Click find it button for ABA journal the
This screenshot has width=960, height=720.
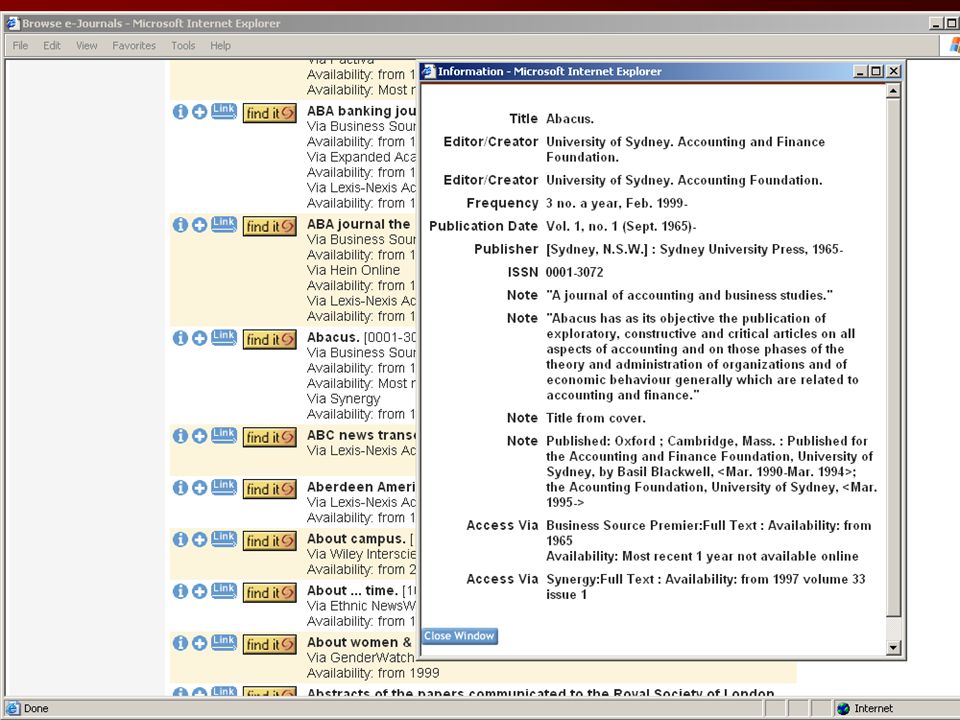[270, 226]
